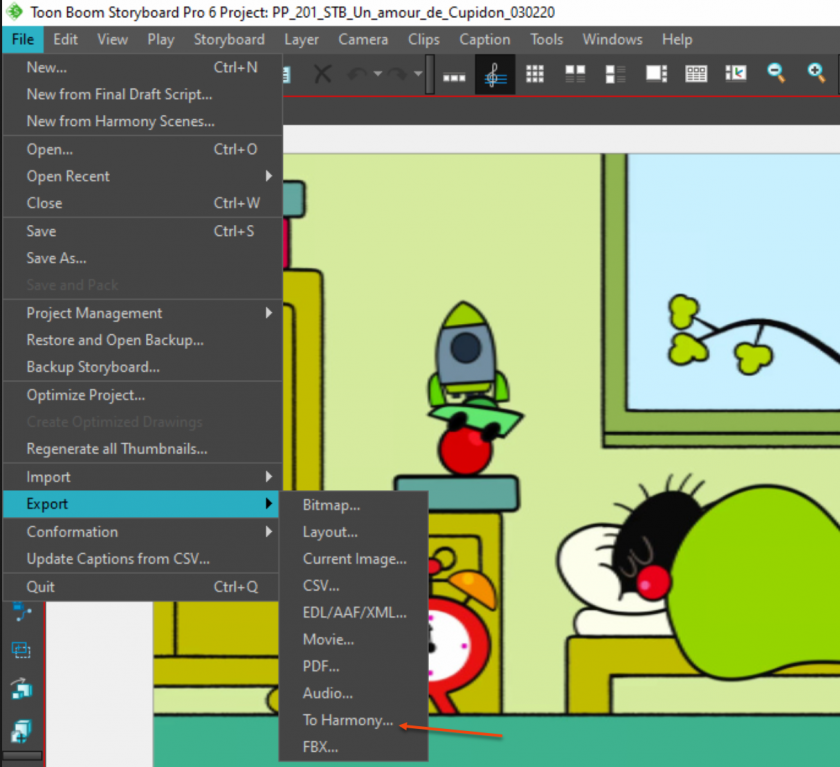Select the PDF-style panel grid view icon

coord(696,74)
